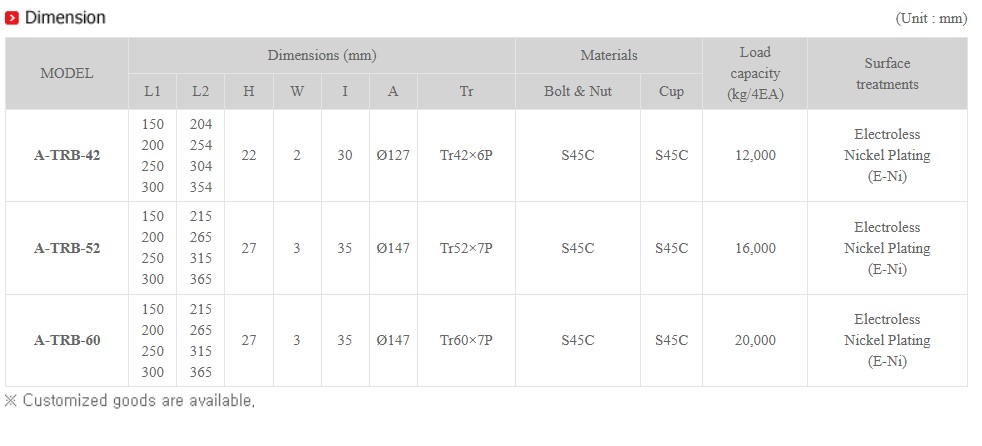
Task: Select the Tr42×6P thread value
Action: [x=466, y=156]
